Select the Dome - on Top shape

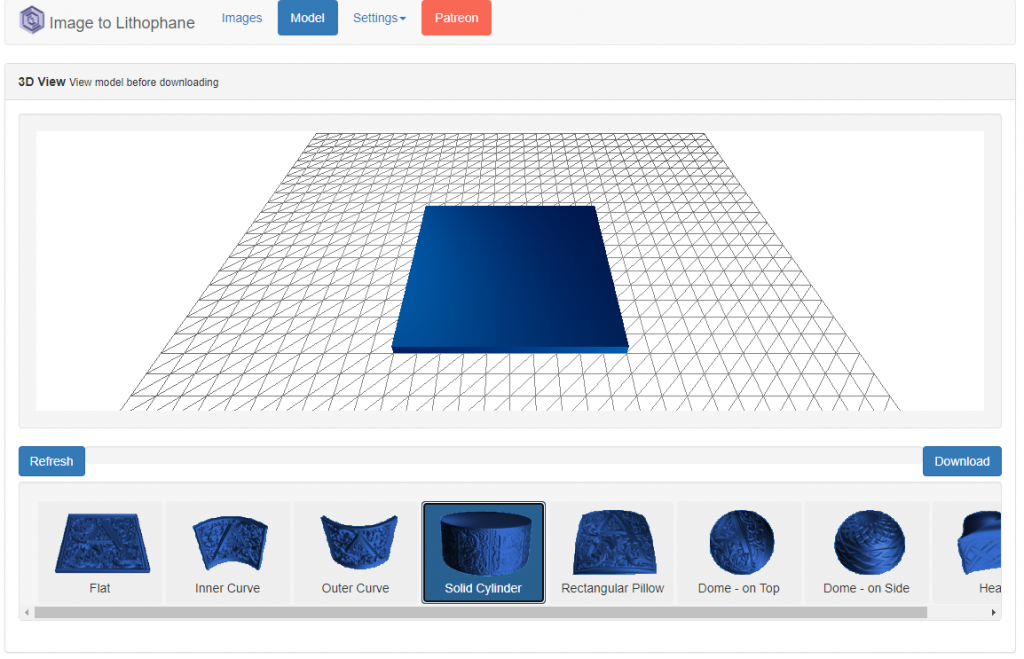pyautogui.click(x=739, y=551)
